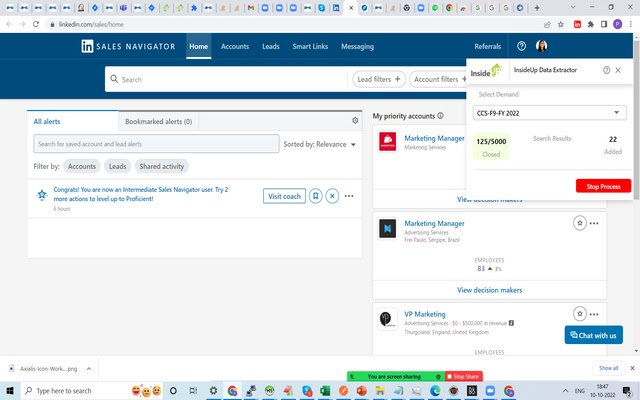Open Smart Links

(x=310, y=46)
